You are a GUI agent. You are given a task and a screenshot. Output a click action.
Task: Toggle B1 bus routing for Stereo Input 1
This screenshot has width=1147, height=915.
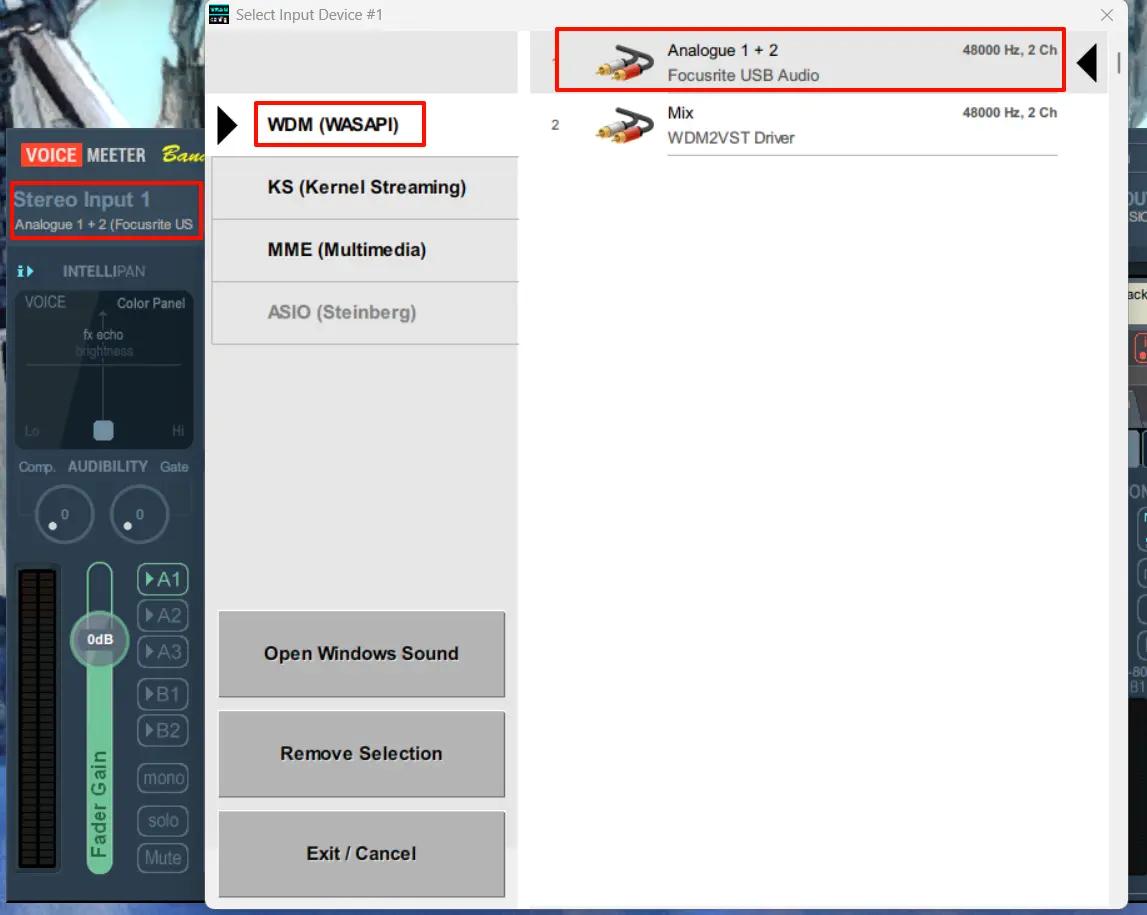[162, 694]
